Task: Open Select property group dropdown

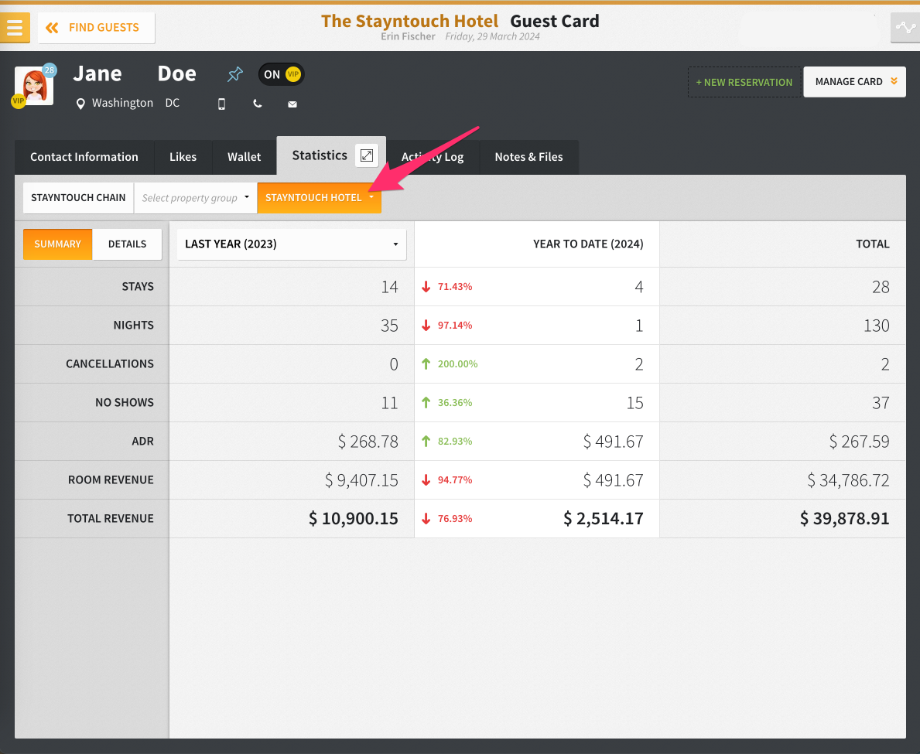Action: coord(195,198)
